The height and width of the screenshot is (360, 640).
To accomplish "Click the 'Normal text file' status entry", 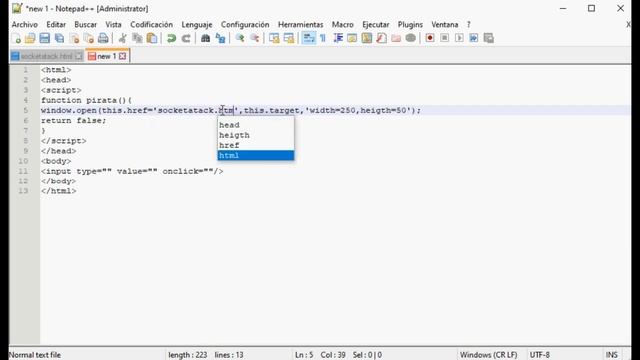I will point(35,355).
